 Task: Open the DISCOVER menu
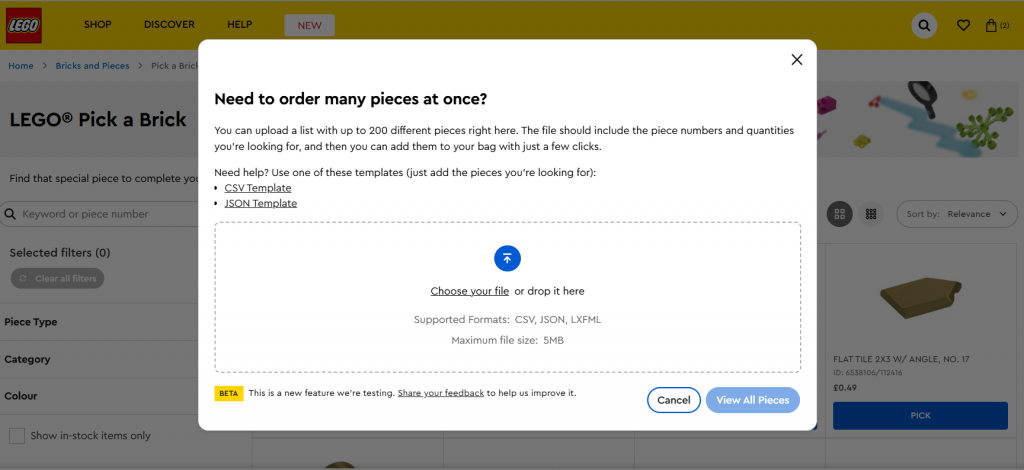pos(169,24)
